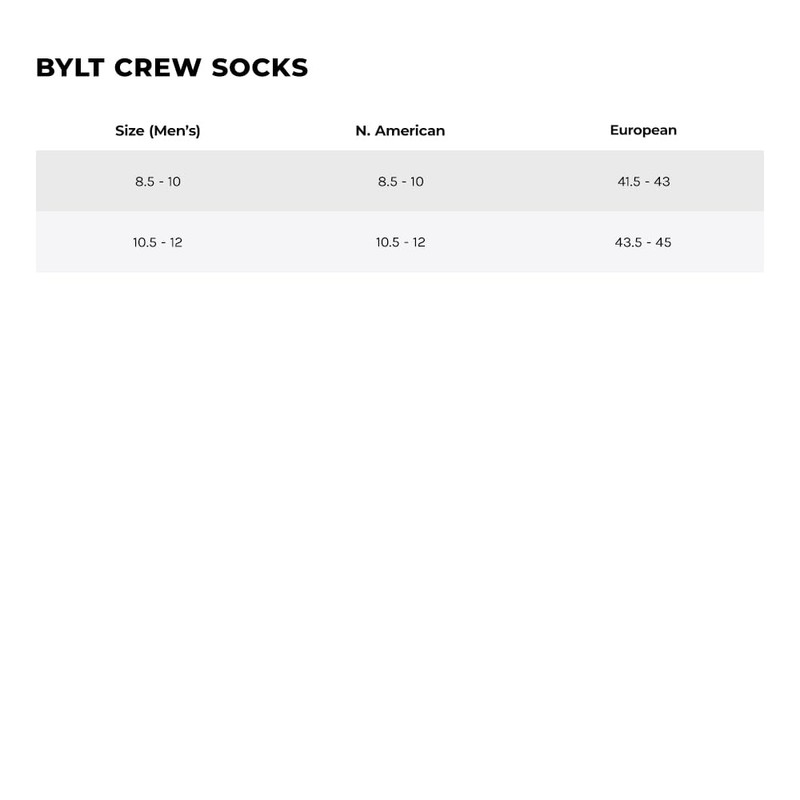Click 8.5 - 10 under Size (Men's)

158,182
